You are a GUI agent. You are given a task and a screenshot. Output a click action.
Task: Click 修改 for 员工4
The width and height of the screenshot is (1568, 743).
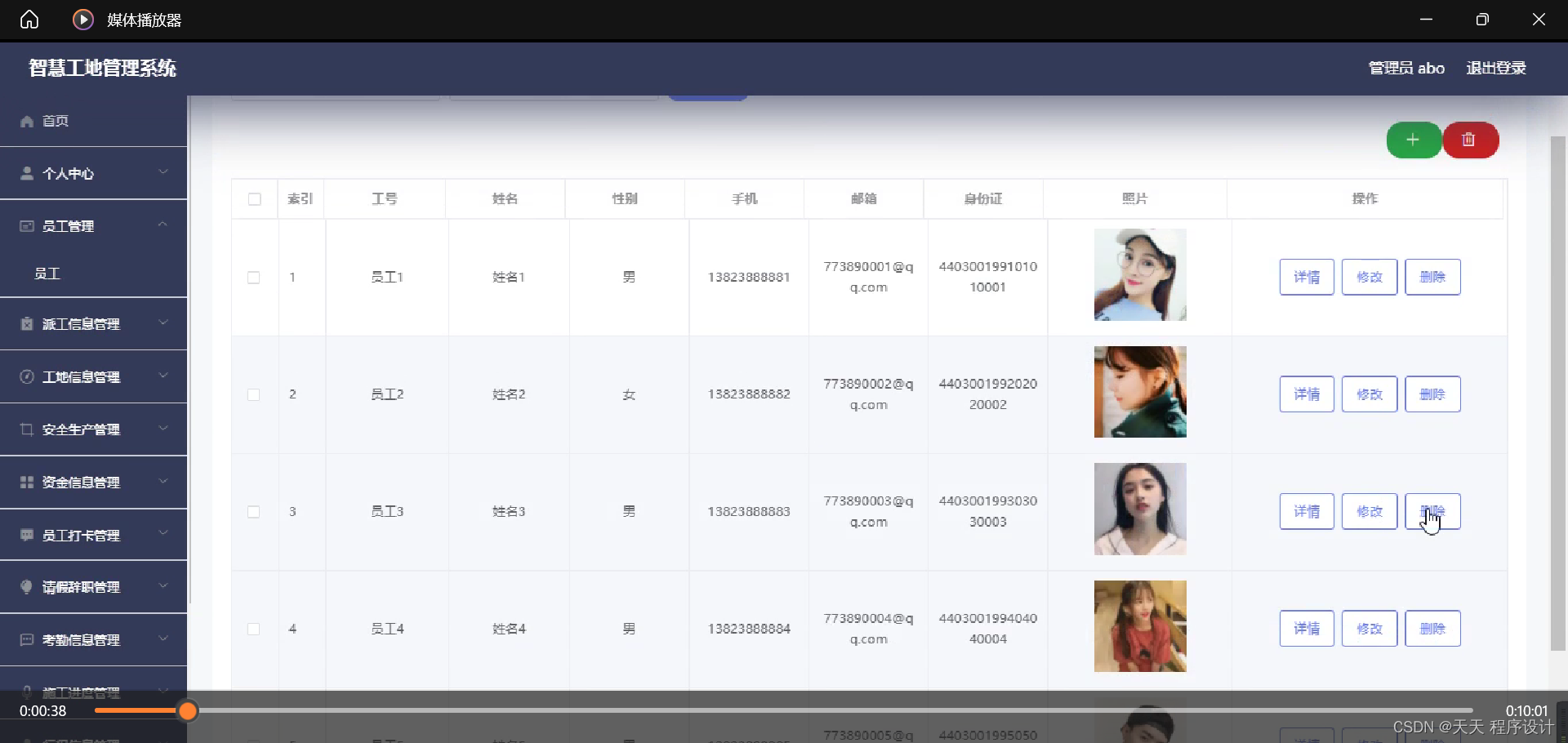coord(1370,629)
